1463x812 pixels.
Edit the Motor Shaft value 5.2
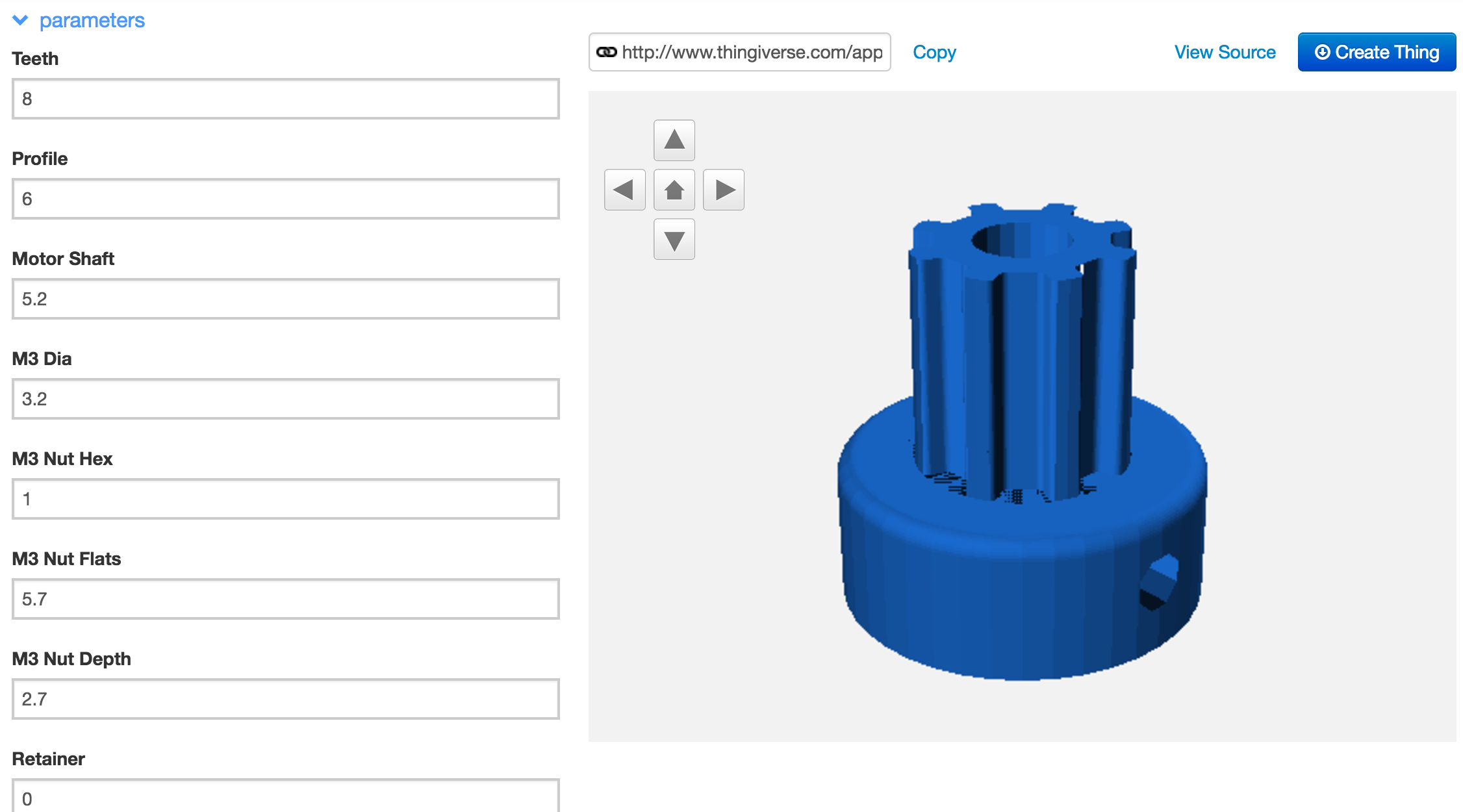pyautogui.click(x=285, y=299)
